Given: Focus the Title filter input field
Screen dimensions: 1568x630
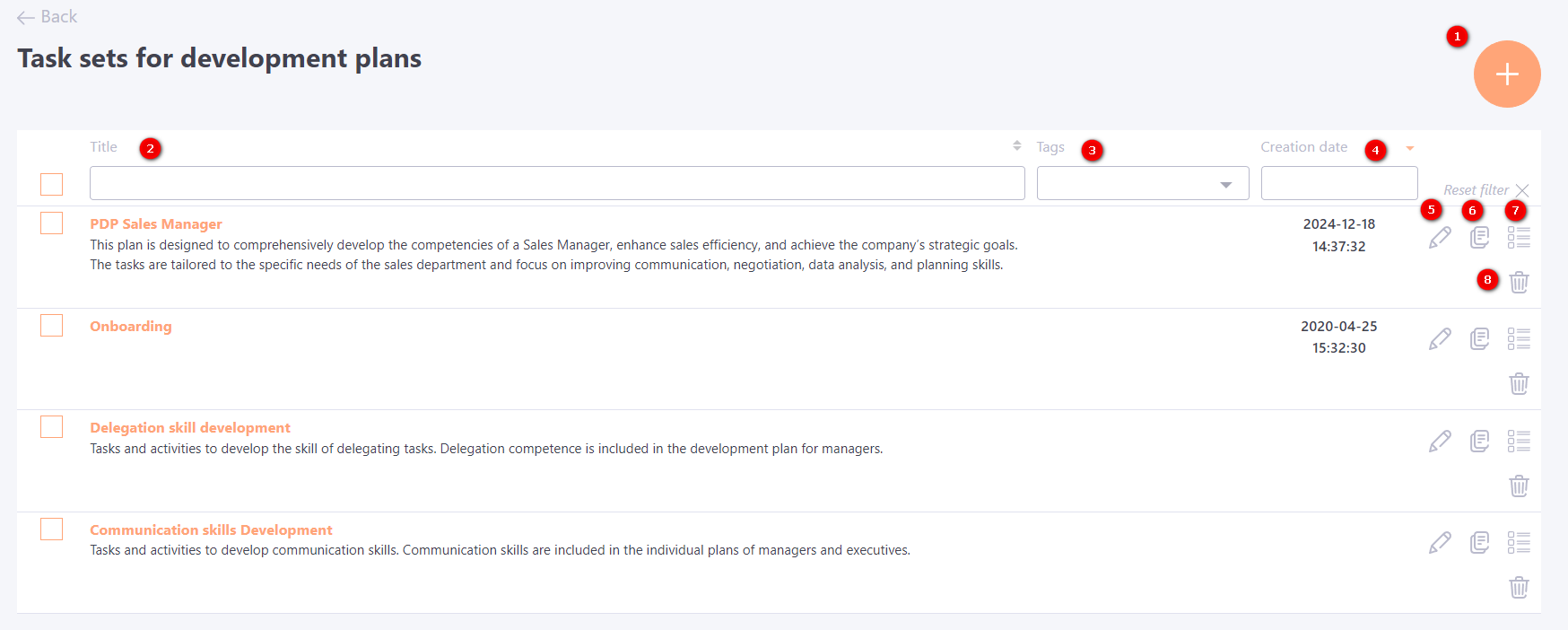Looking at the screenshot, I should pos(556,183).
